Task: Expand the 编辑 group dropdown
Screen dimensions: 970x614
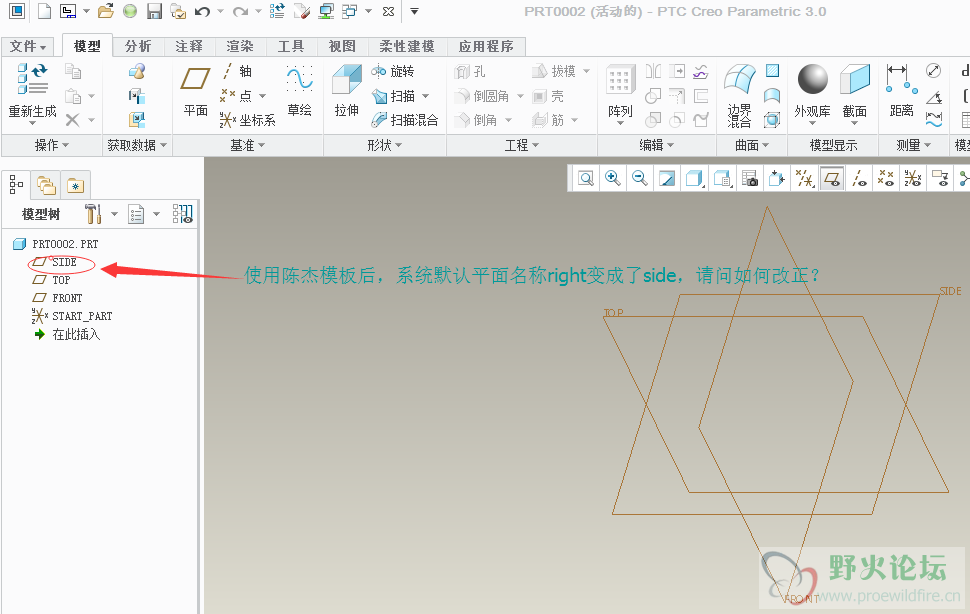Action: [656, 145]
